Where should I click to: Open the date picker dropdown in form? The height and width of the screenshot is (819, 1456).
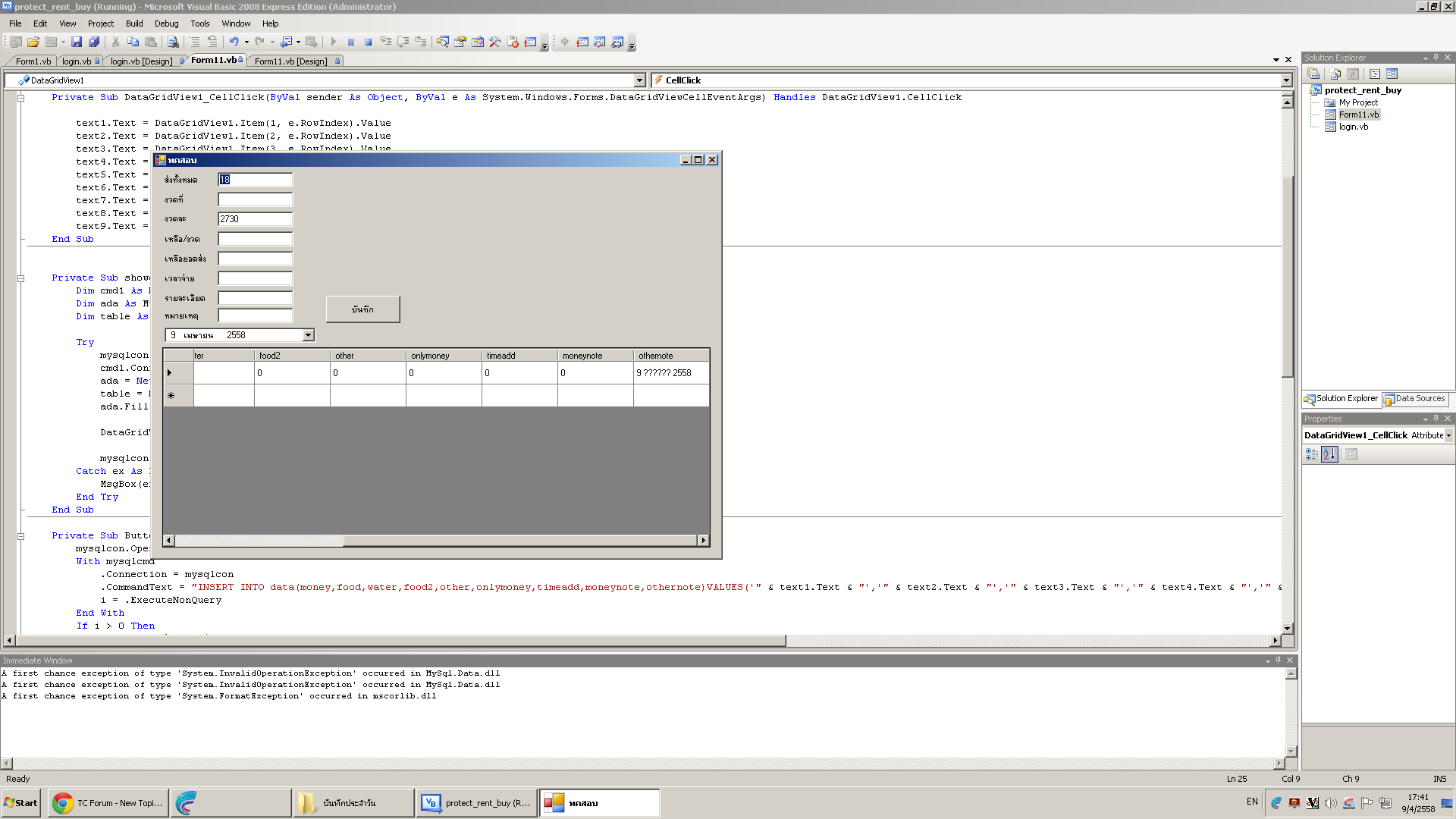click(308, 335)
